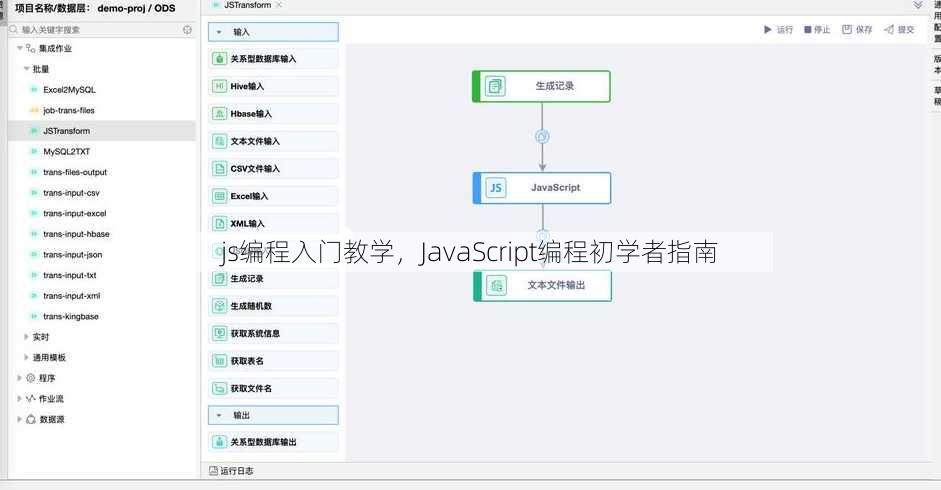
Task: Open the trans-kingbase job
Action: click(71, 316)
